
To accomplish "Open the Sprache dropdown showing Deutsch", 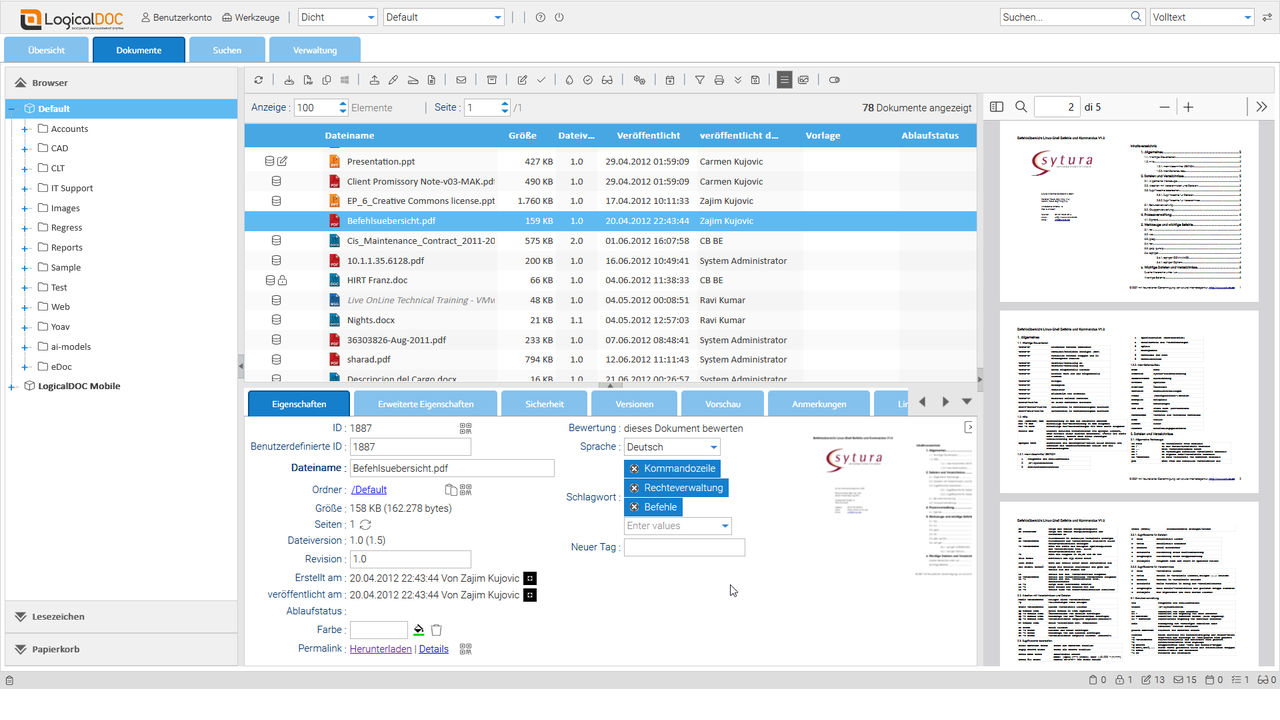I will (x=713, y=447).
